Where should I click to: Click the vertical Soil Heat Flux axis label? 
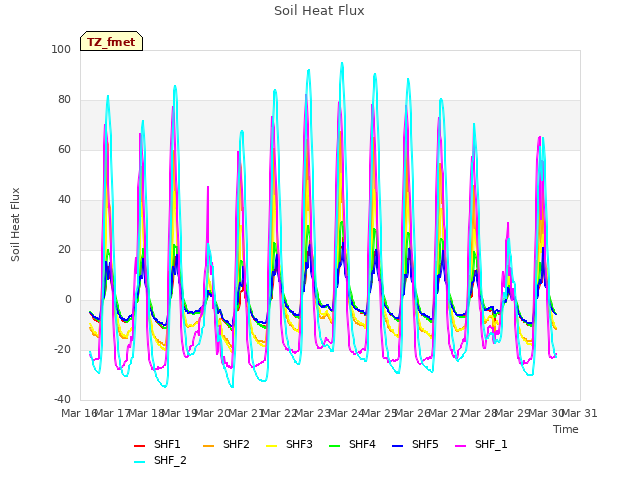[15, 224]
